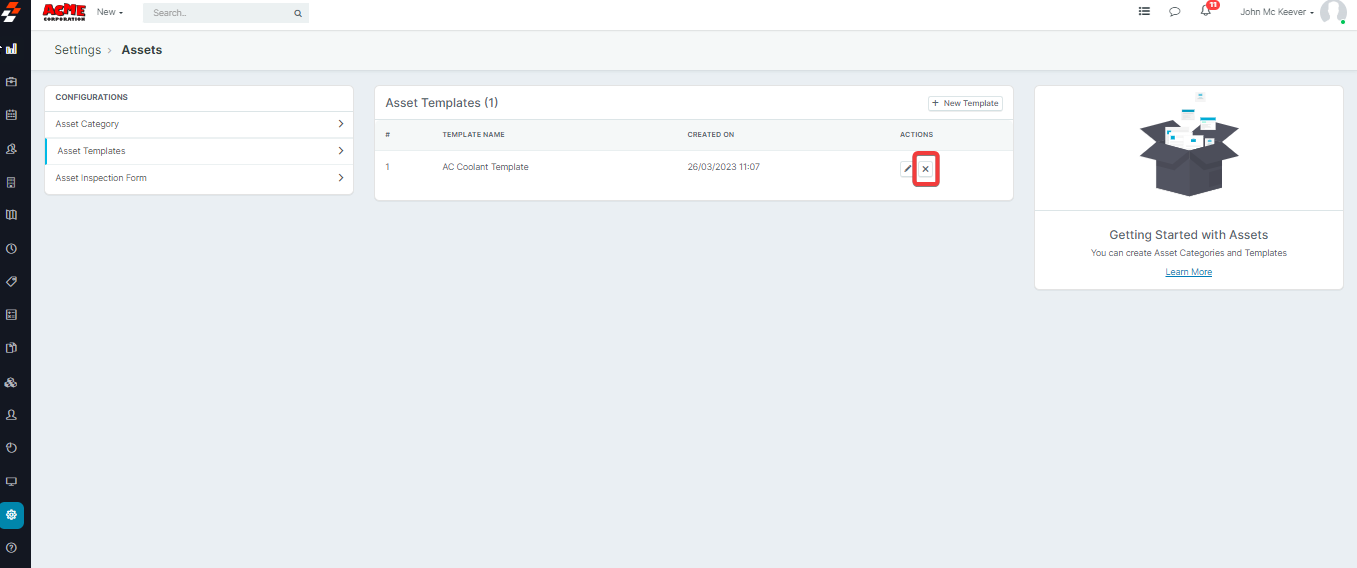Select Asset Templates configuration item
The width and height of the screenshot is (1357, 568).
click(199, 151)
